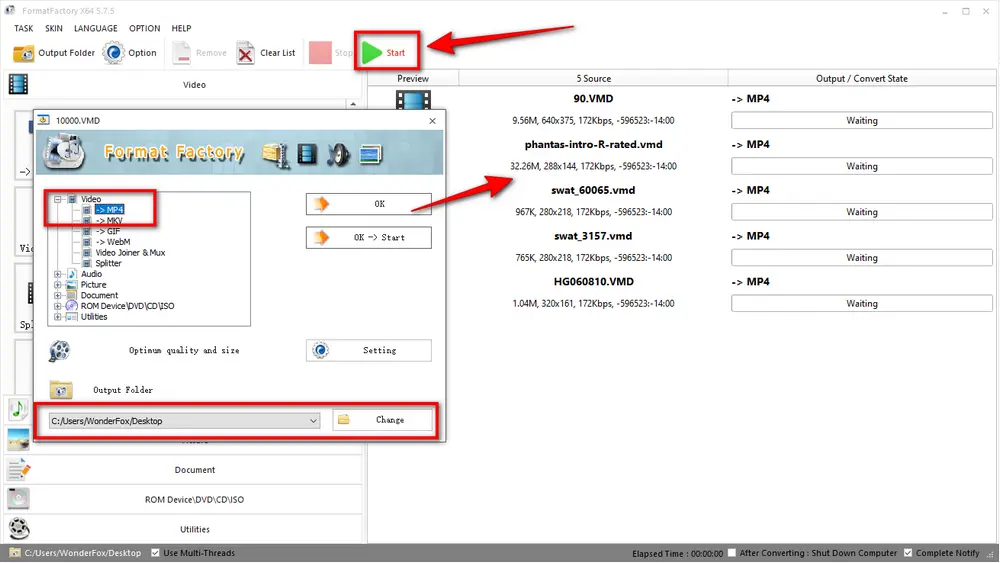Expand the Picture tree node
1000x563 pixels.
(57, 285)
